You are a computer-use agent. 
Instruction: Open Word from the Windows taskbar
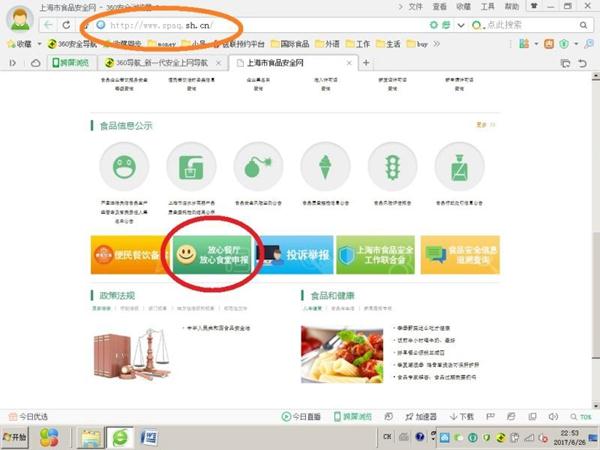click(x=149, y=437)
